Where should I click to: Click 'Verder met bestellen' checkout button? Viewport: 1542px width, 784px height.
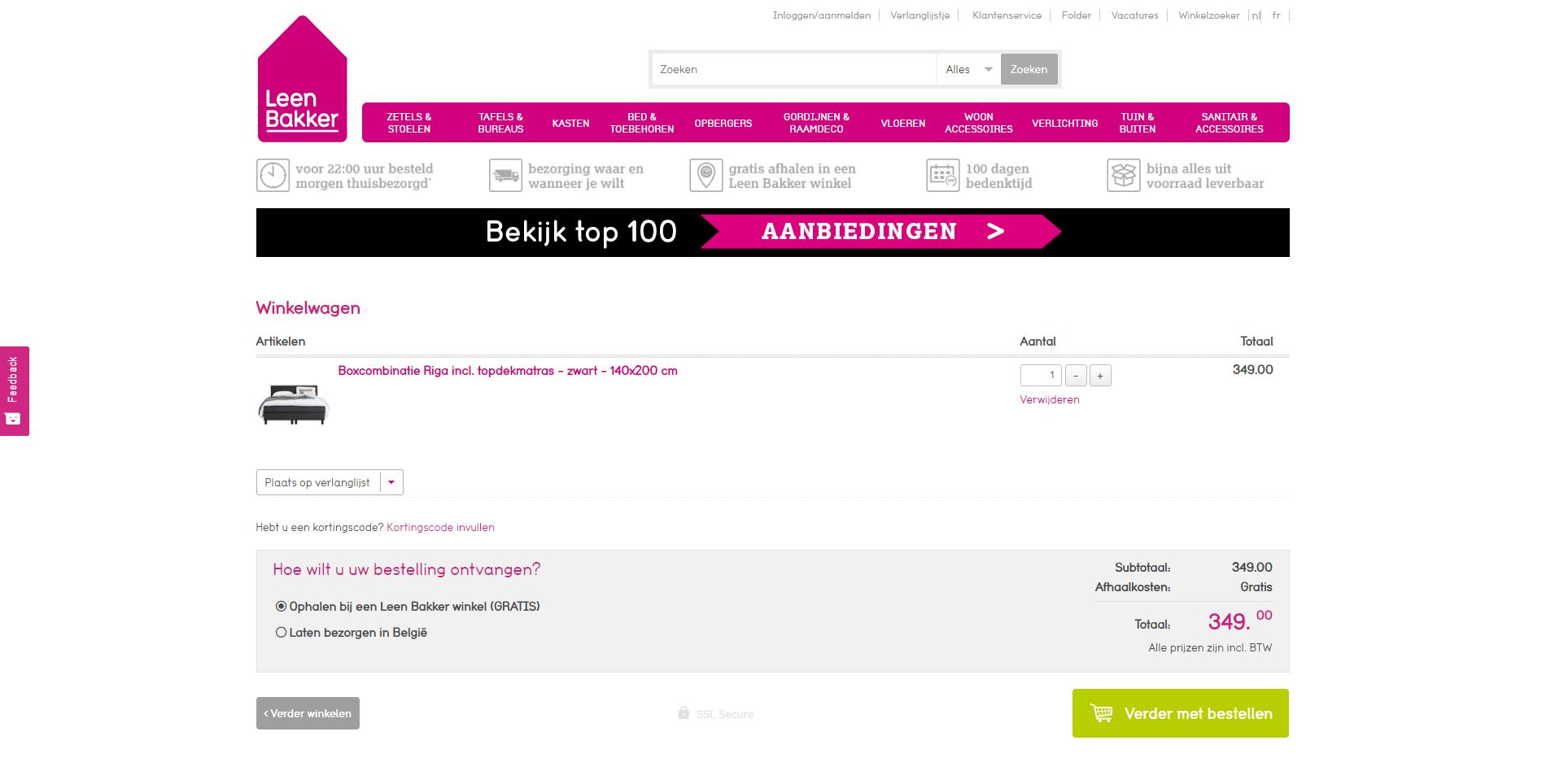click(x=1181, y=713)
